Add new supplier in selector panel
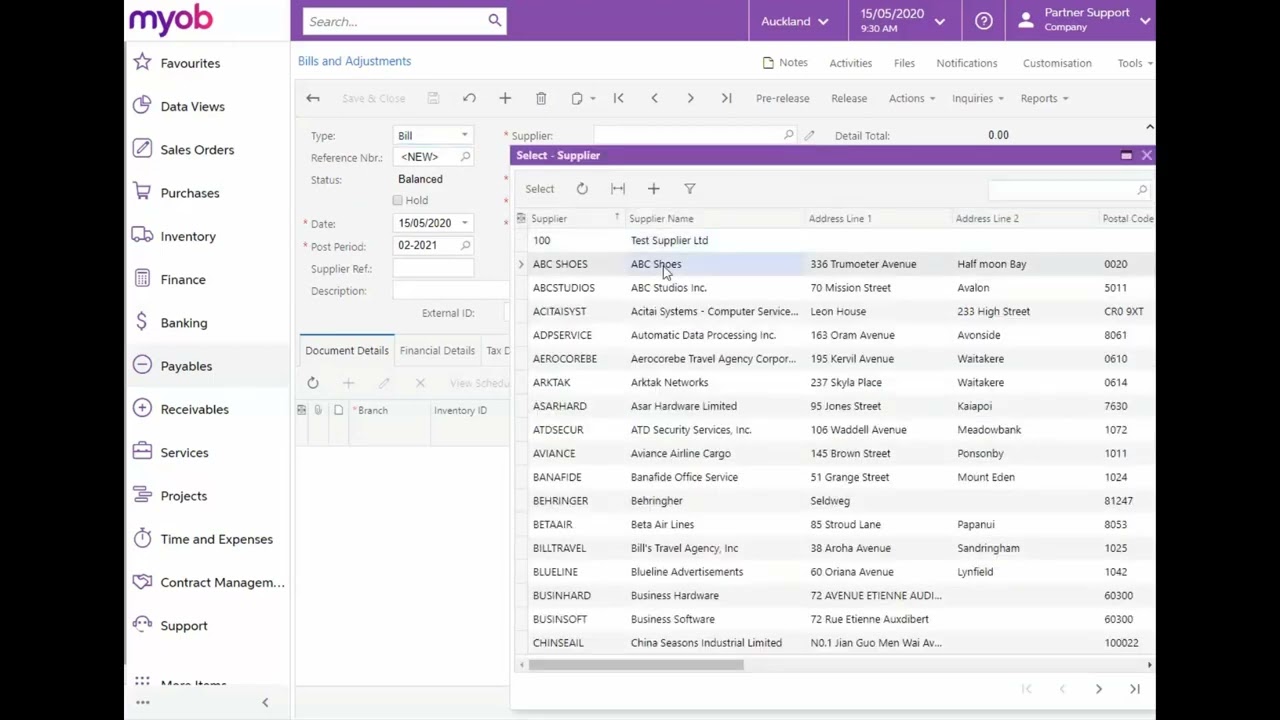This screenshot has width=1280, height=720. pyautogui.click(x=653, y=188)
